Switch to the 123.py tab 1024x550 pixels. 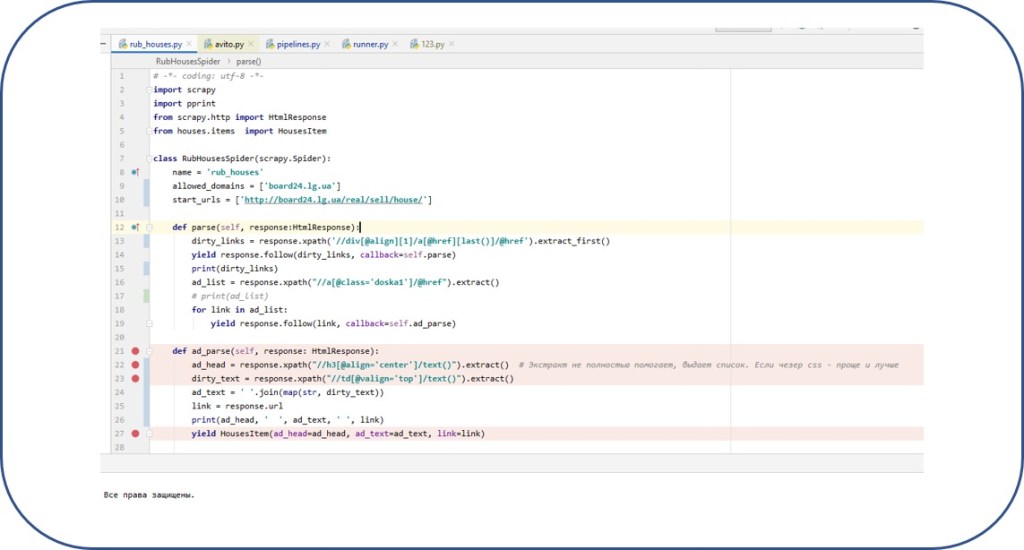point(432,44)
